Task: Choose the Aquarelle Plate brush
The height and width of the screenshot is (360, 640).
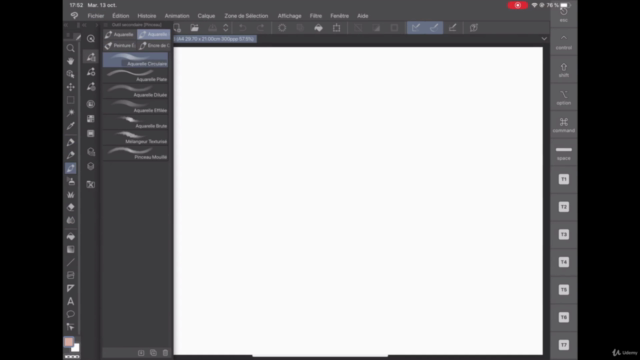Action: pos(136,76)
